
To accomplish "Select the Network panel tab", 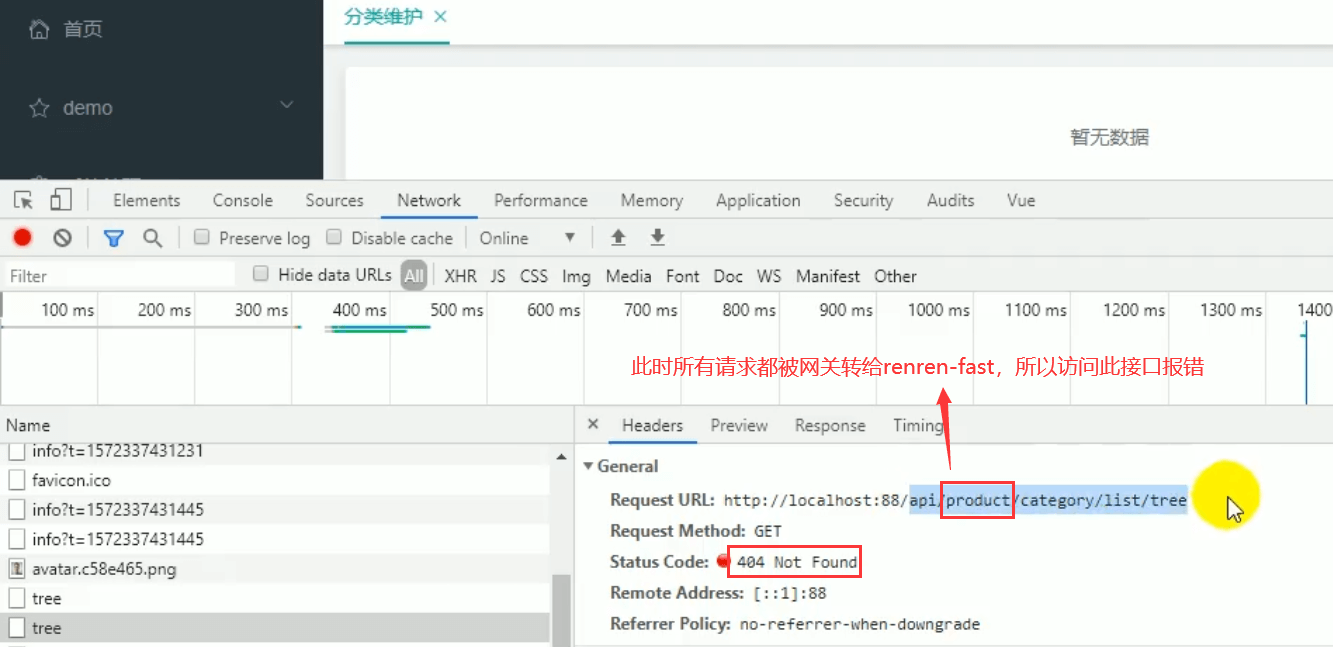I will point(429,200).
